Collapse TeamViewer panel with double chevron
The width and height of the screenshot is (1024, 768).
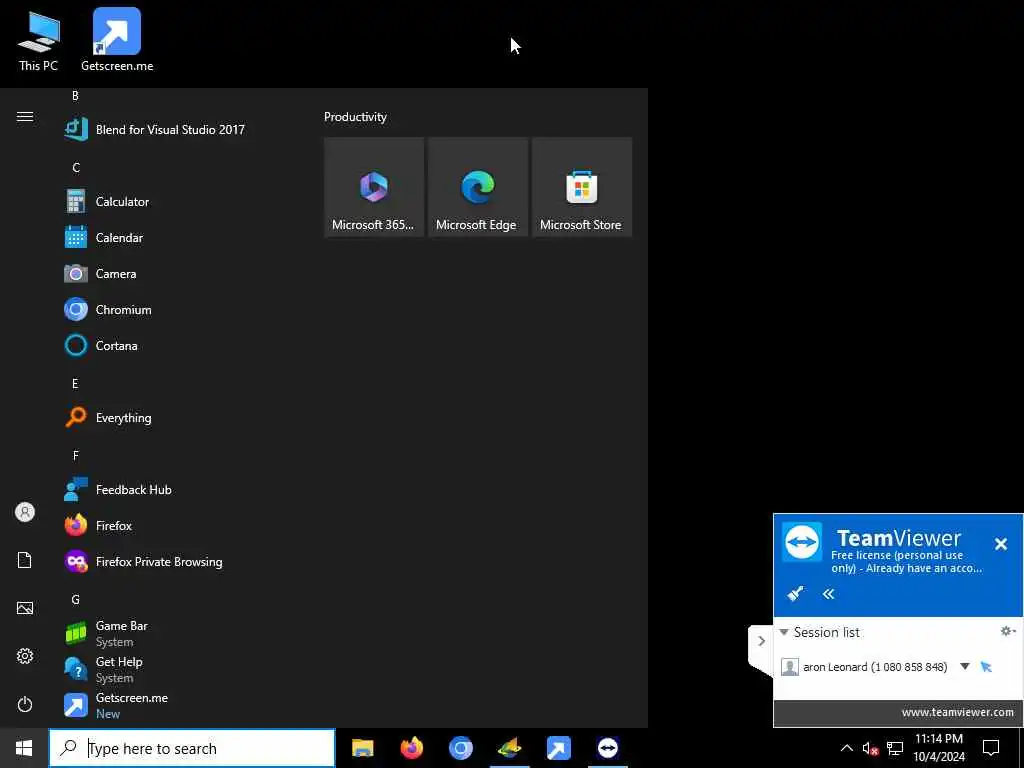(x=828, y=594)
